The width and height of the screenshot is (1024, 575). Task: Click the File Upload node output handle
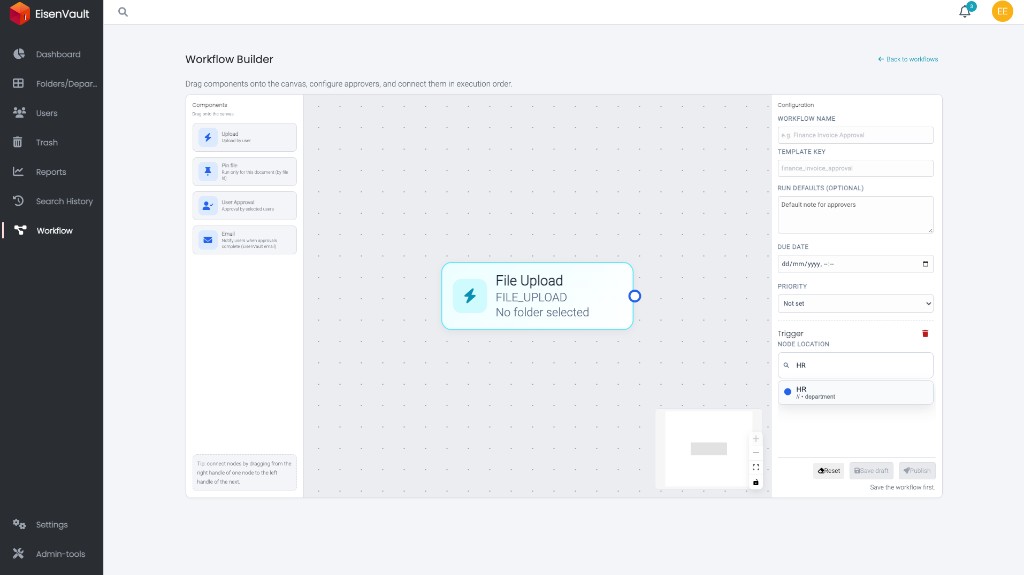tap(634, 296)
